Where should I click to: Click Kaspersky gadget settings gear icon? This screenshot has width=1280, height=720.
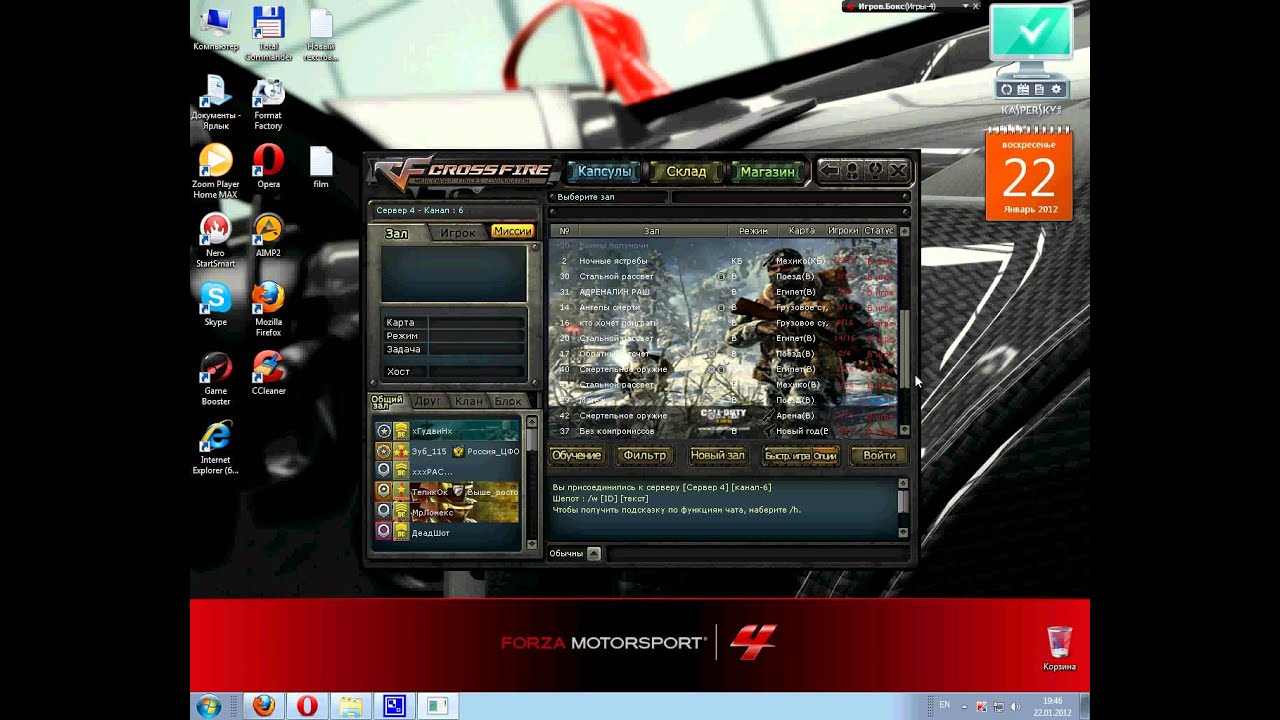pos(1054,90)
